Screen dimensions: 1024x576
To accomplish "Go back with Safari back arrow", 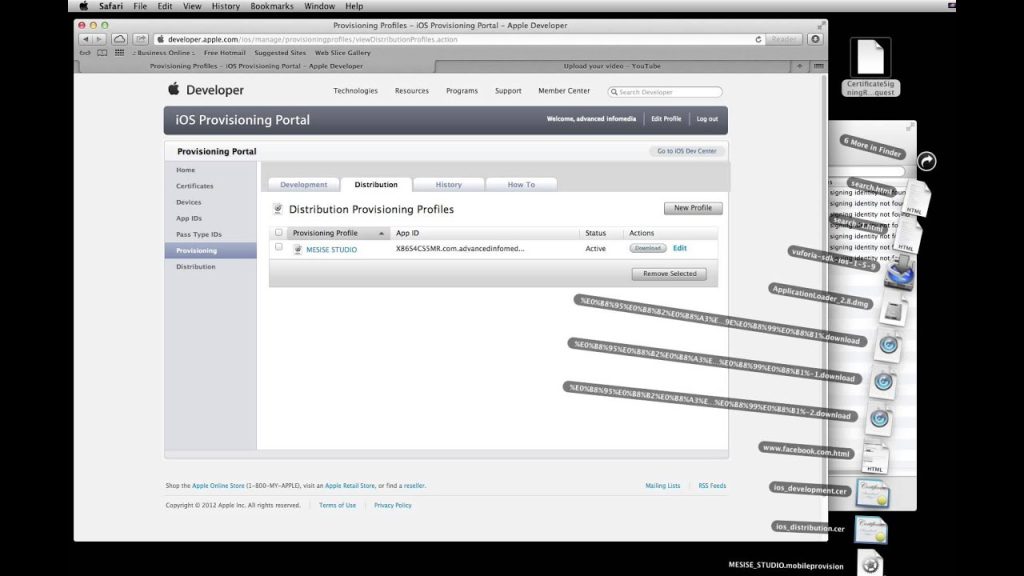I will tap(86, 39).
